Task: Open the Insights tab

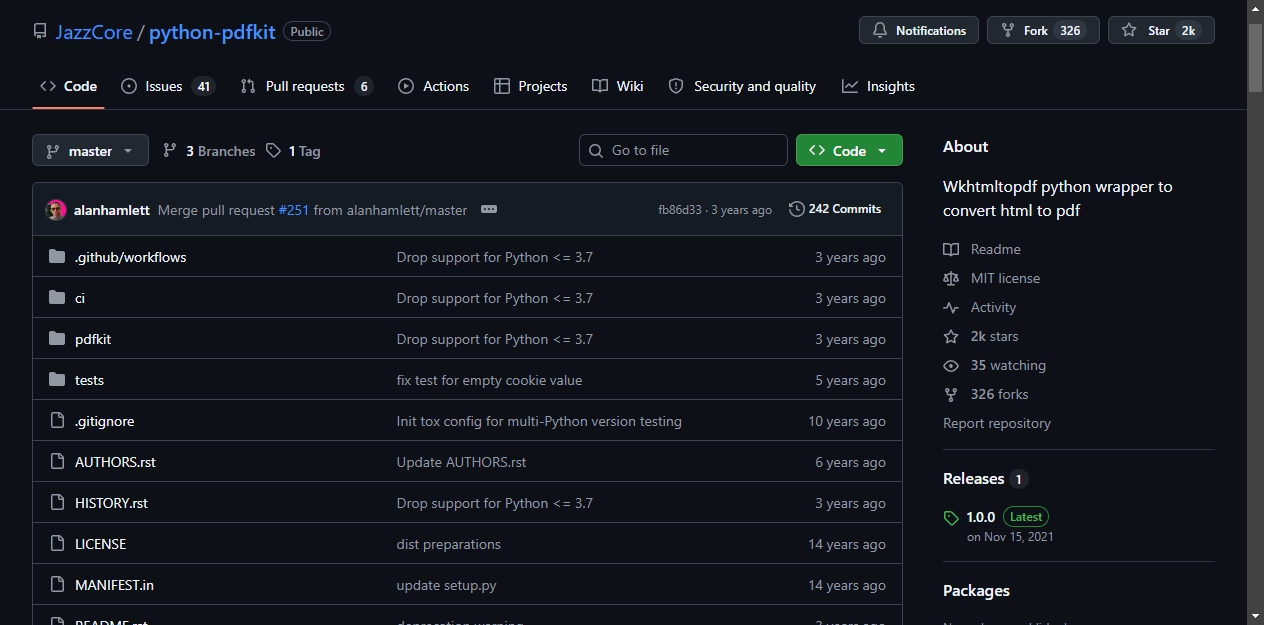Action: click(x=878, y=86)
